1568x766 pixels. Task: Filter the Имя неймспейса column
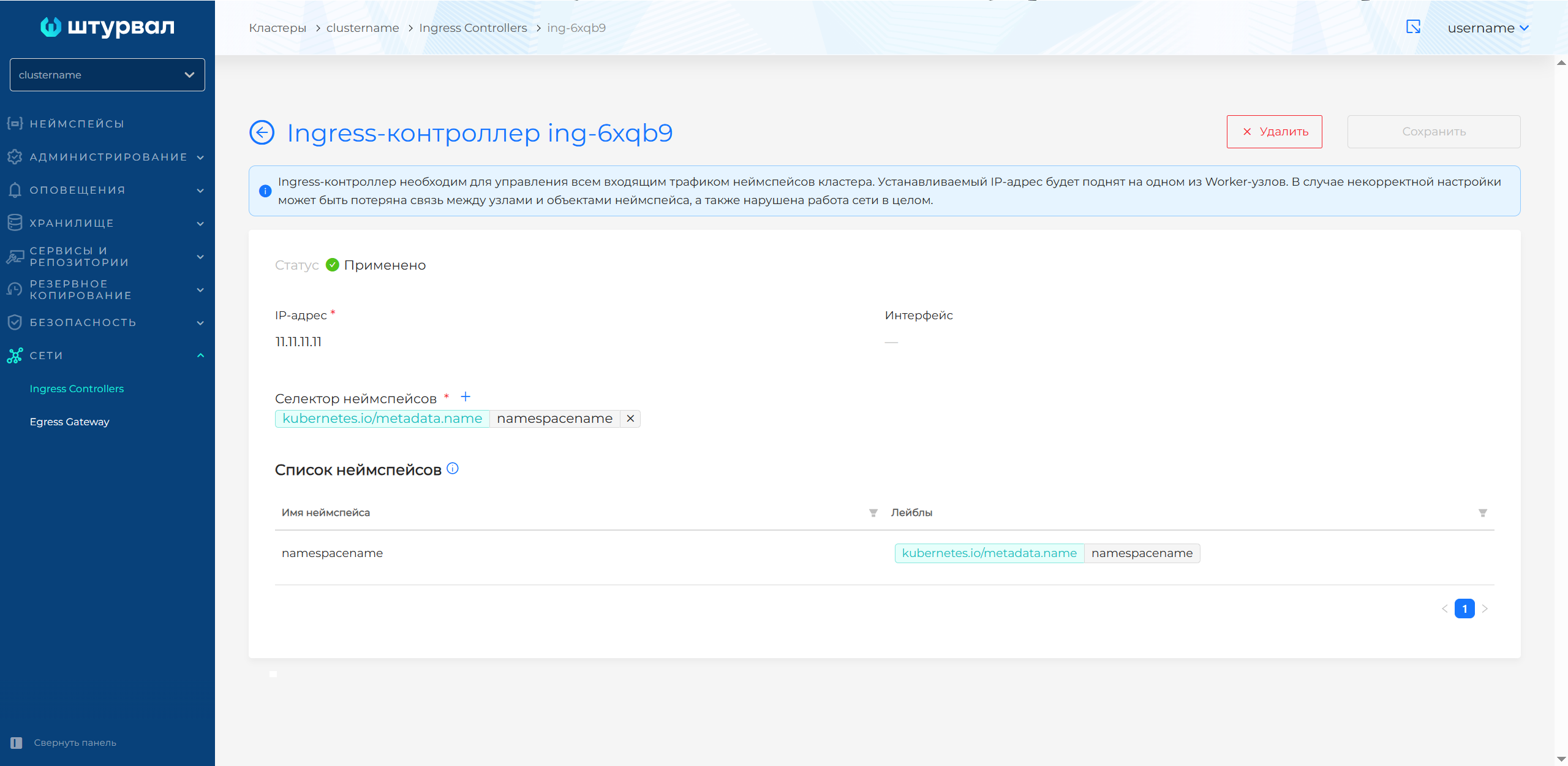(873, 513)
